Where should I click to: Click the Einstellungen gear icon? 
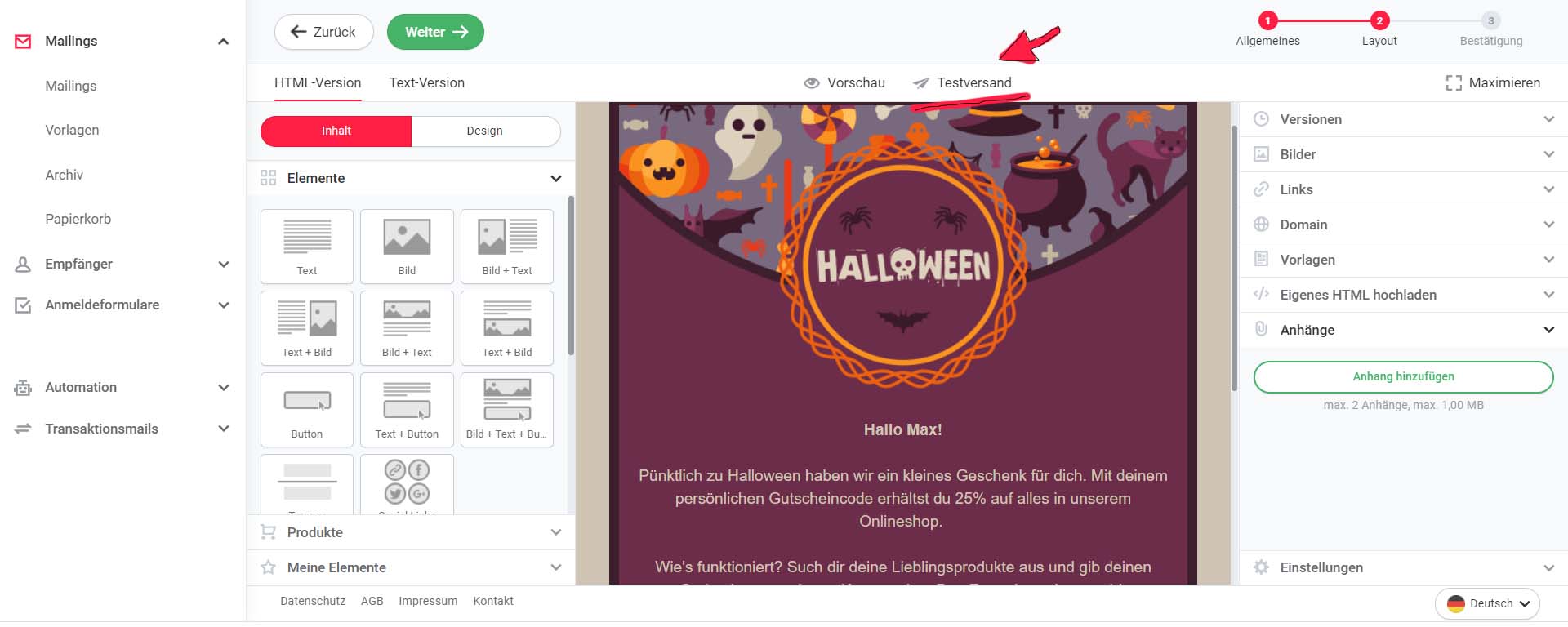(x=1261, y=567)
